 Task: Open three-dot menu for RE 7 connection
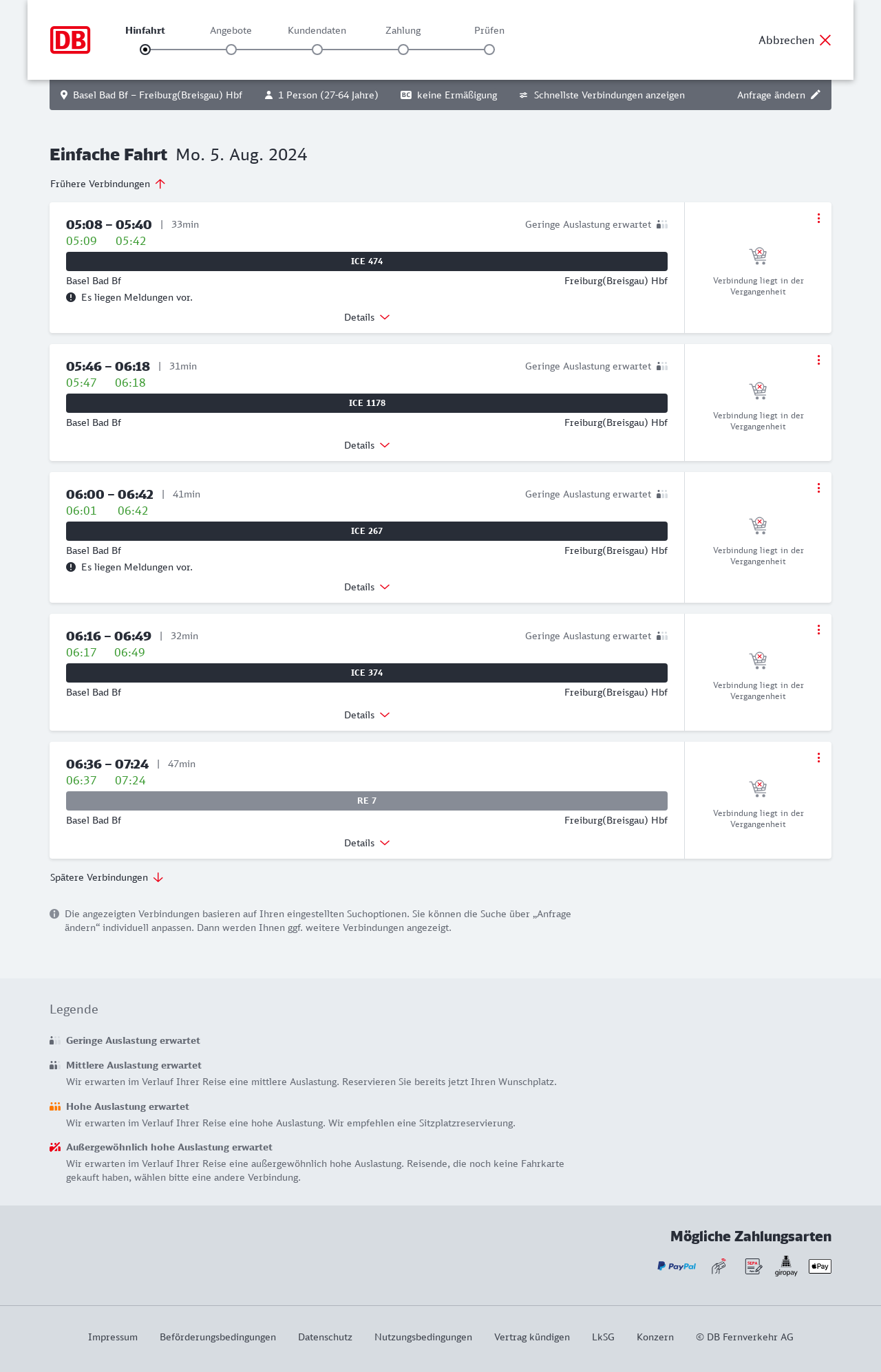point(818,758)
